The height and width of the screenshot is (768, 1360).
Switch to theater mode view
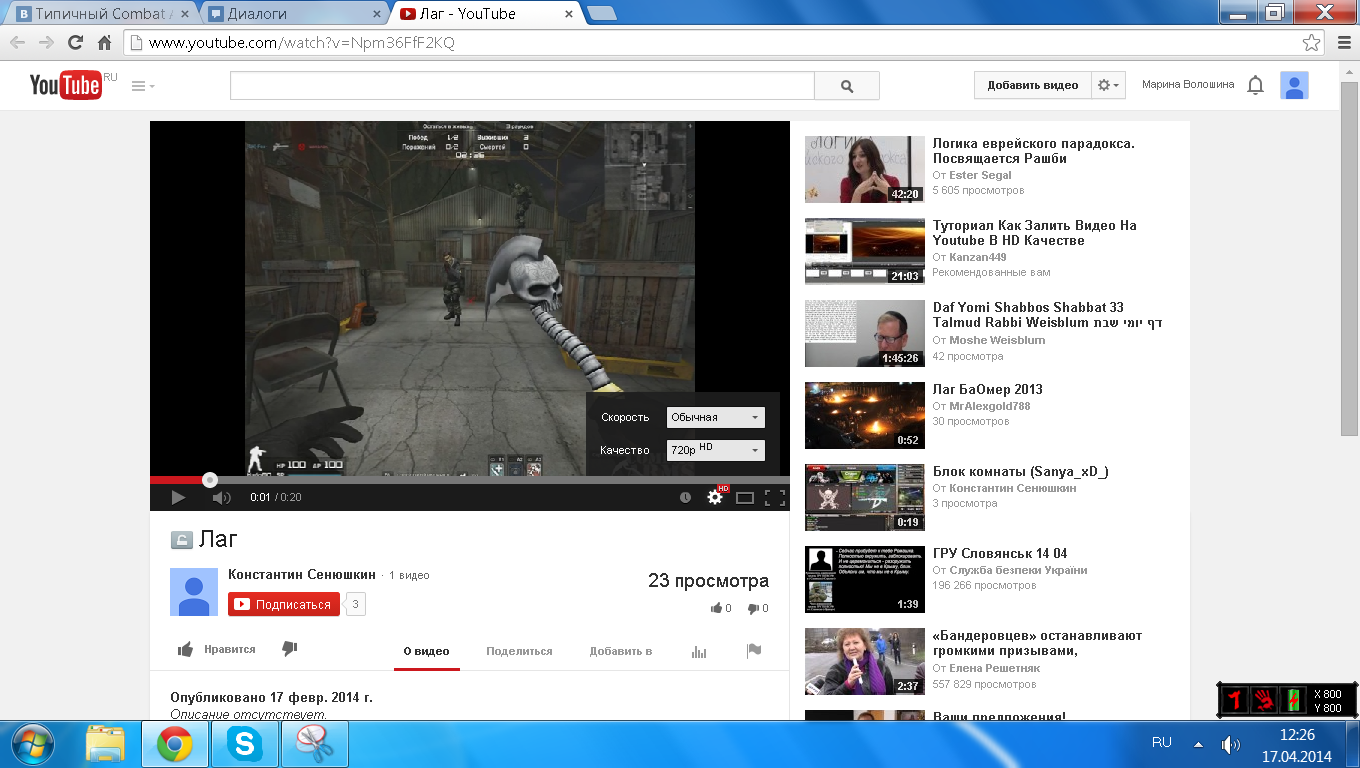click(x=745, y=497)
